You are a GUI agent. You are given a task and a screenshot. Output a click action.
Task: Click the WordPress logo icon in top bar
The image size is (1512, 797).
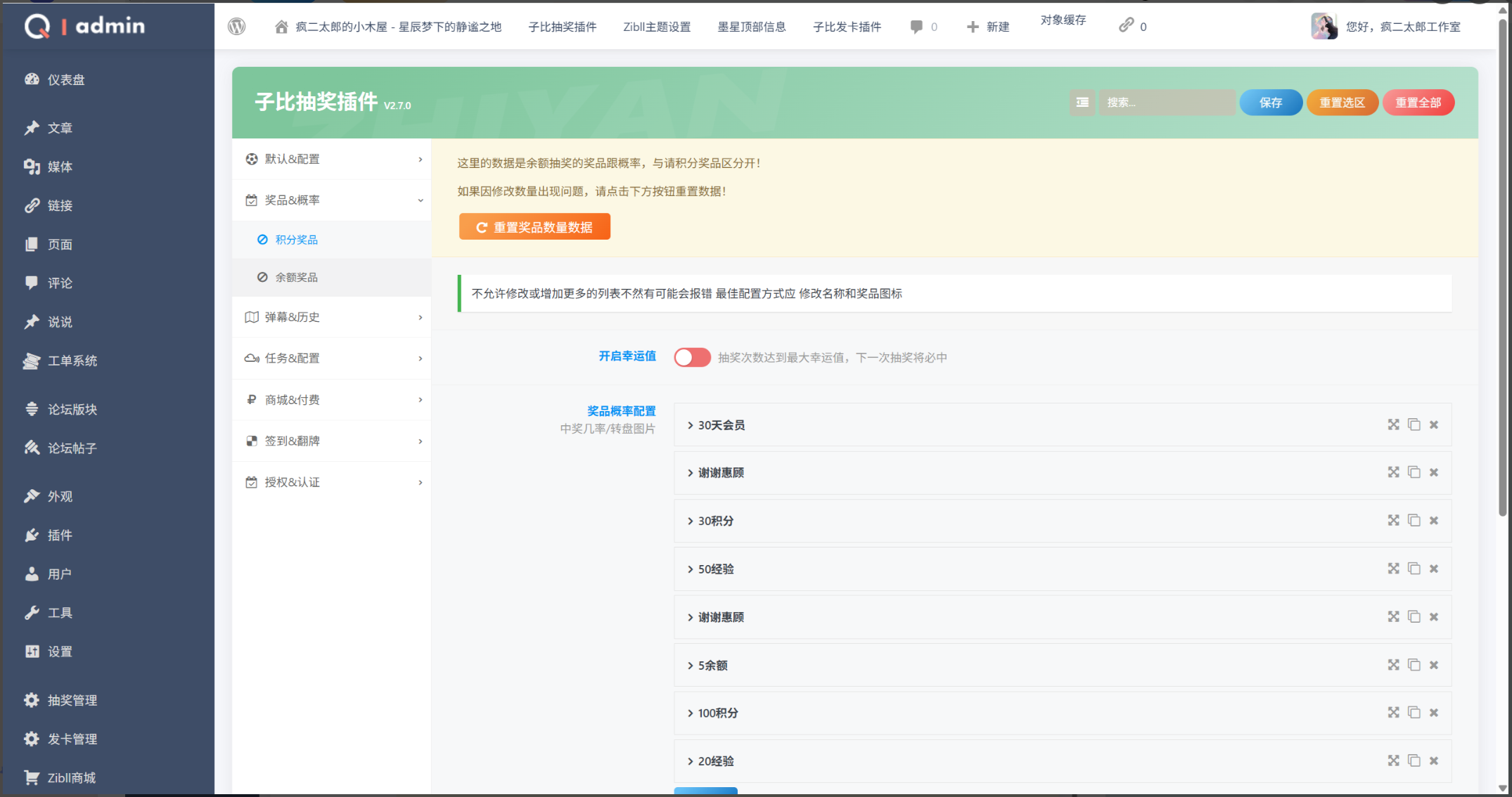[x=237, y=27]
